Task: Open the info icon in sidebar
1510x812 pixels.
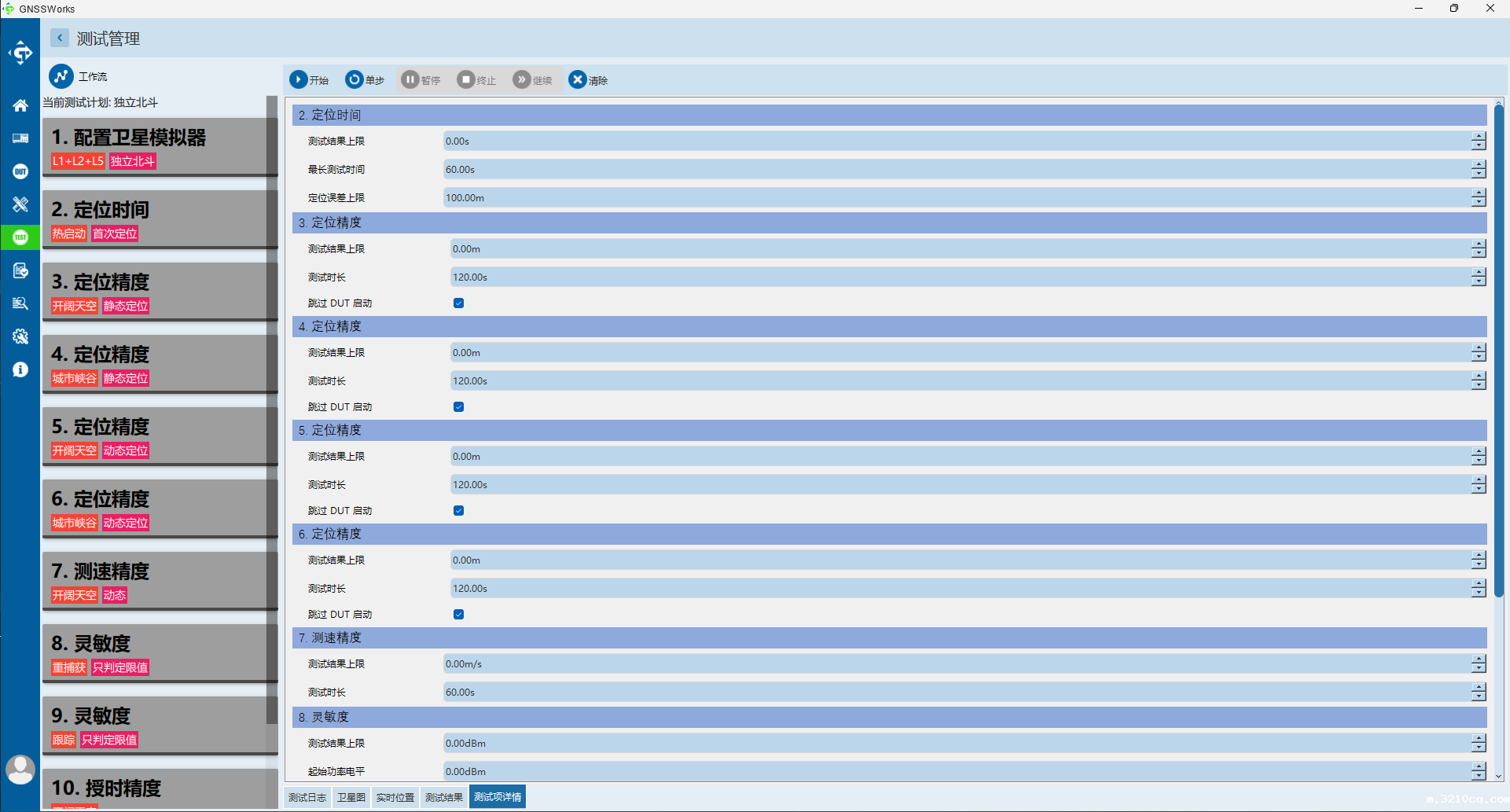Action: click(20, 369)
